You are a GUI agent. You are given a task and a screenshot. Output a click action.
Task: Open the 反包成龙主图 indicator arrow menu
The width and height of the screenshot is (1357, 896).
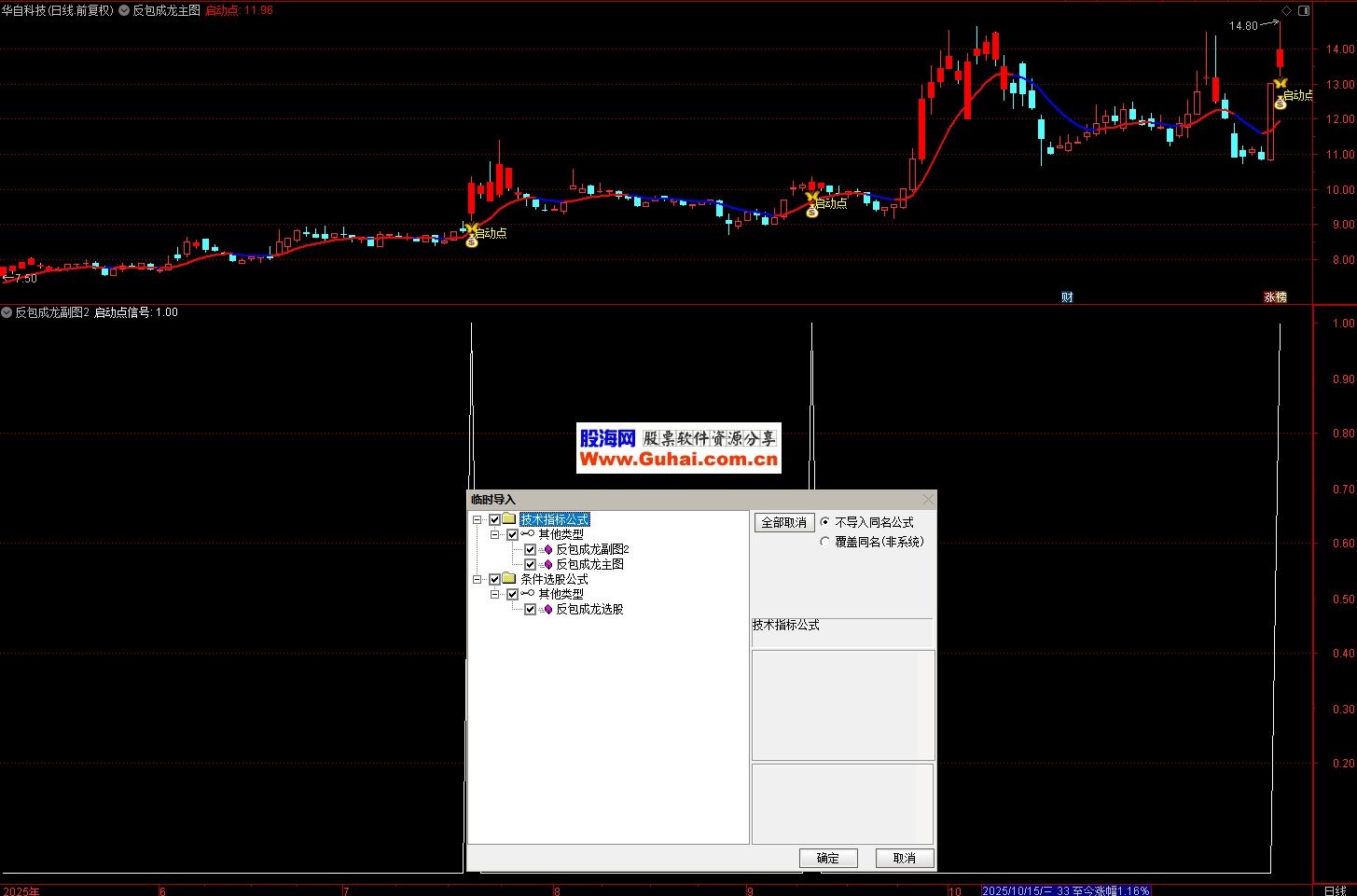[x=124, y=10]
